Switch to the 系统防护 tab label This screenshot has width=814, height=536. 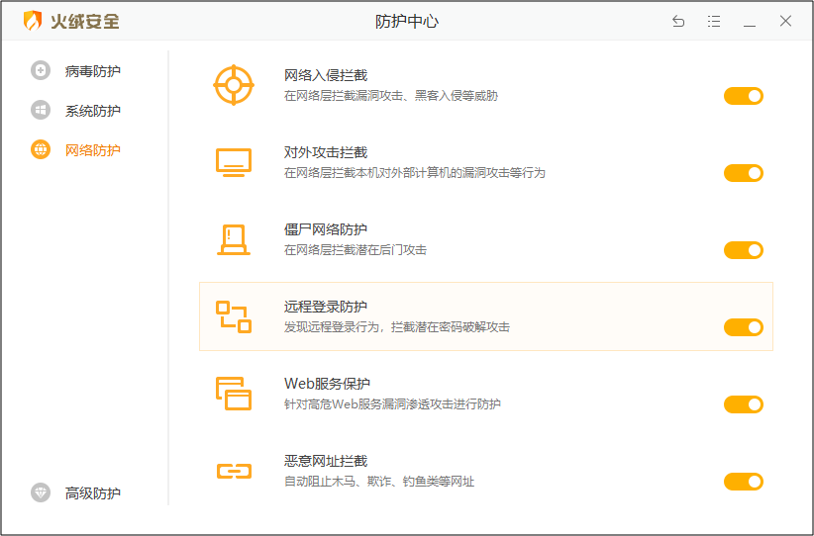click(x=93, y=111)
